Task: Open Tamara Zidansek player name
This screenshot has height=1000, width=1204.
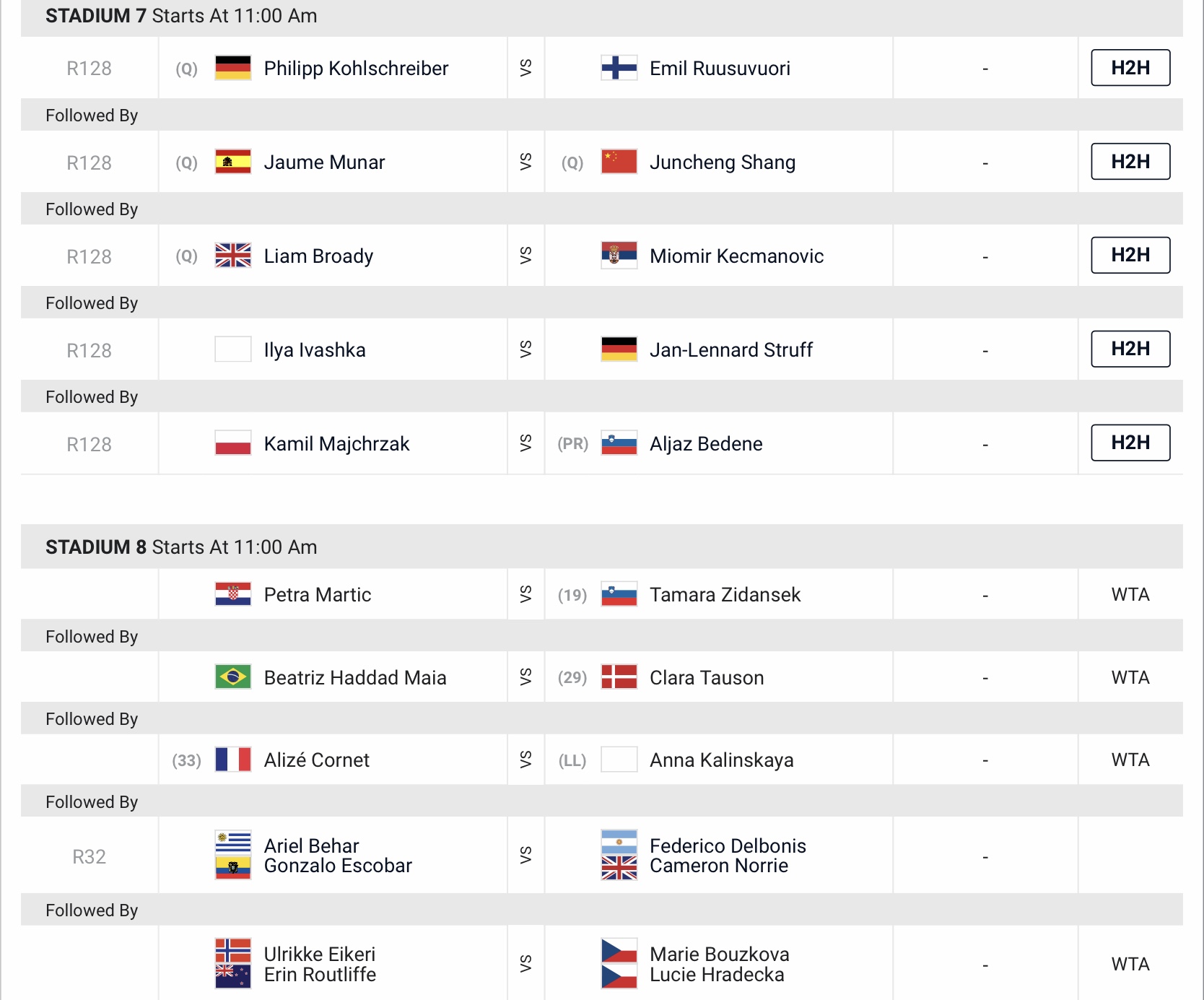Action: (x=725, y=595)
